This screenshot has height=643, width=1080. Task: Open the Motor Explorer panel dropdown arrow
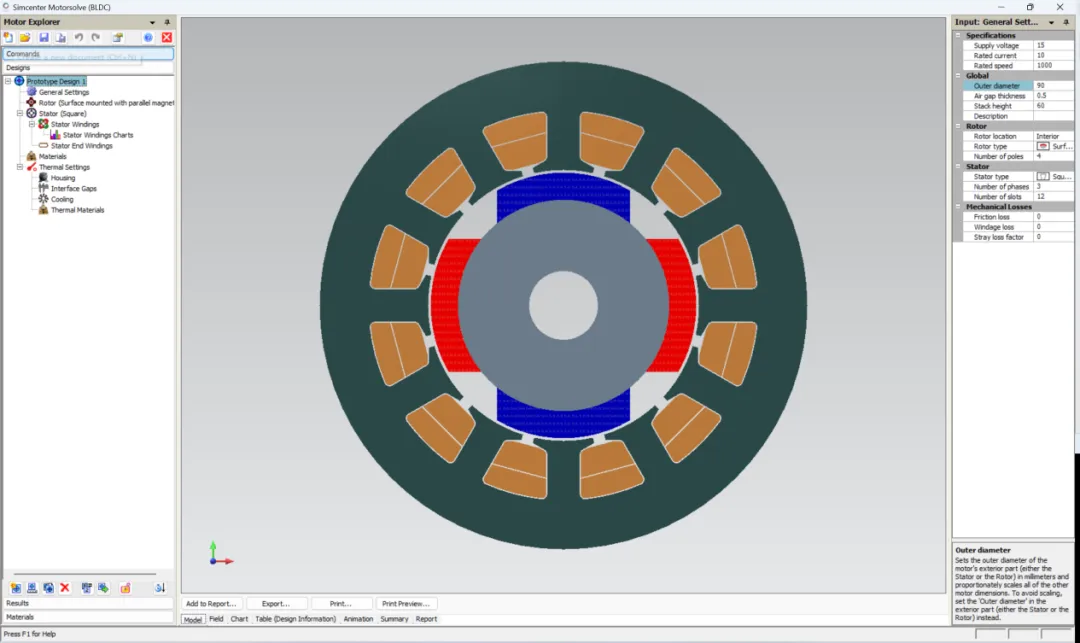click(x=152, y=22)
